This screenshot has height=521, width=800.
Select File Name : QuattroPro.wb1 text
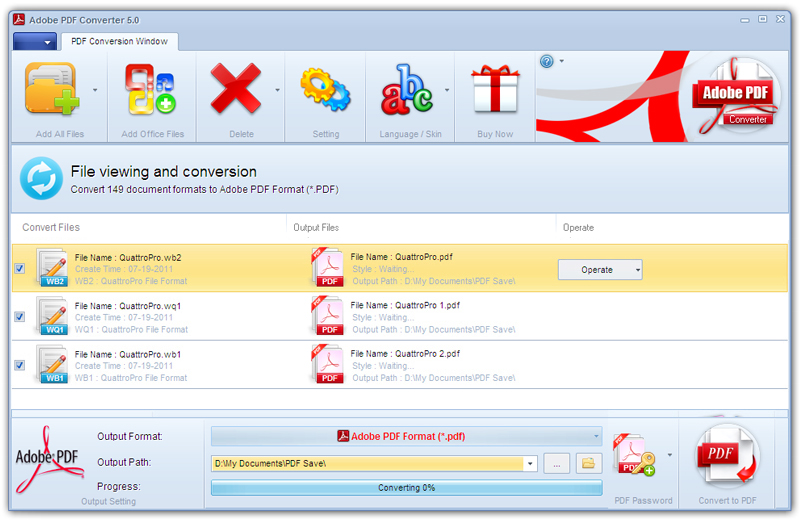pos(128,355)
